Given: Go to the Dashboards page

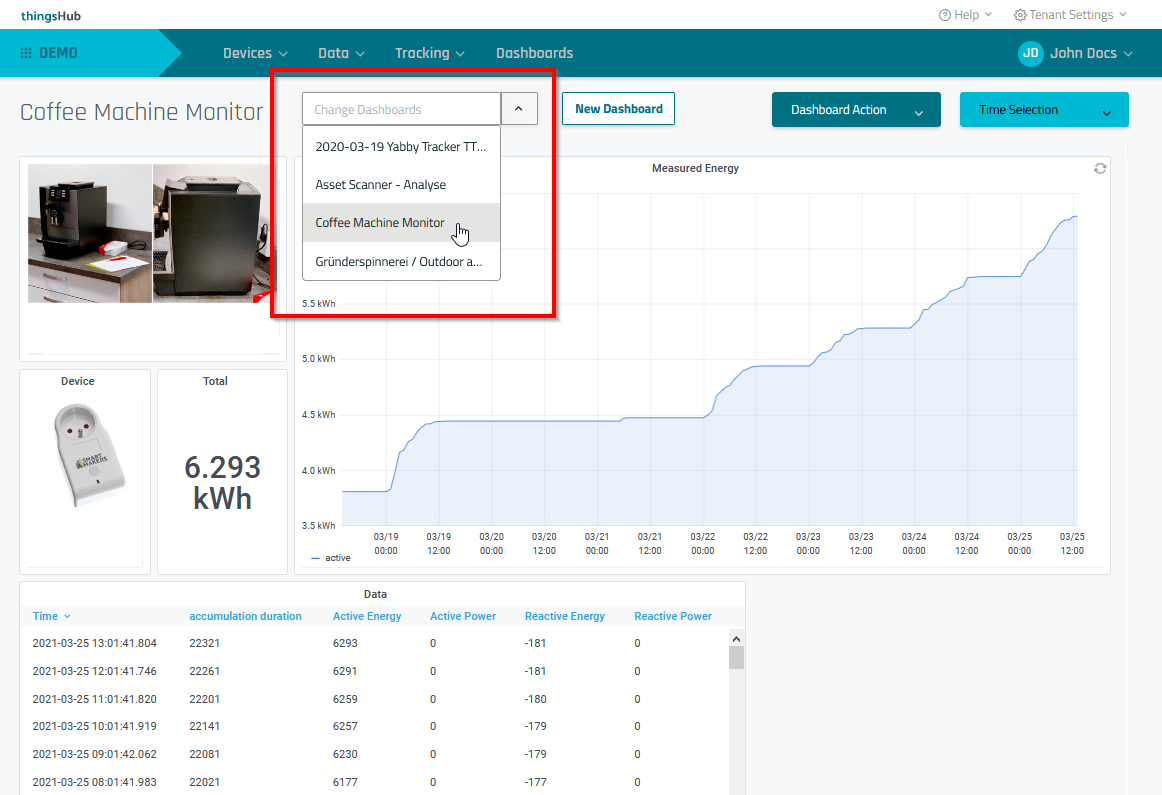Looking at the screenshot, I should click(534, 53).
